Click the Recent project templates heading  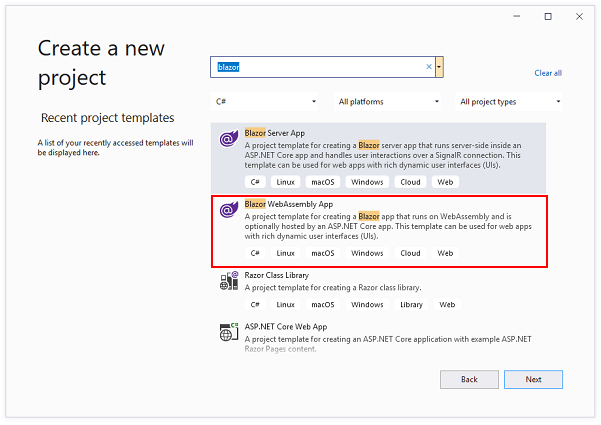pos(107,118)
